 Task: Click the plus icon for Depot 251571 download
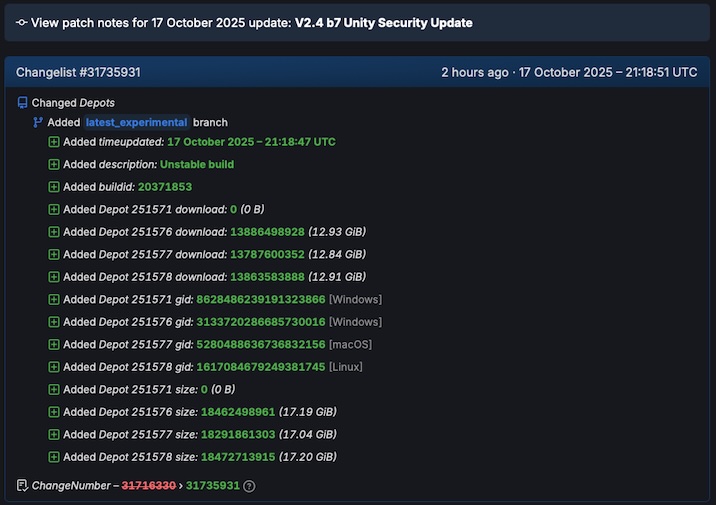[54, 210]
